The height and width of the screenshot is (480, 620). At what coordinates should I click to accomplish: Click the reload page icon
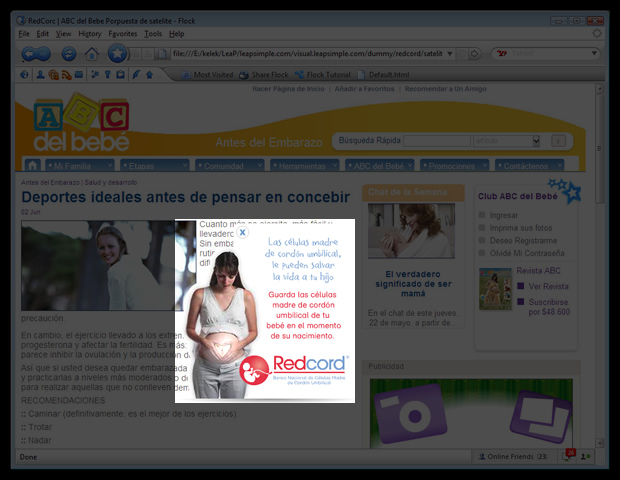(68, 53)
